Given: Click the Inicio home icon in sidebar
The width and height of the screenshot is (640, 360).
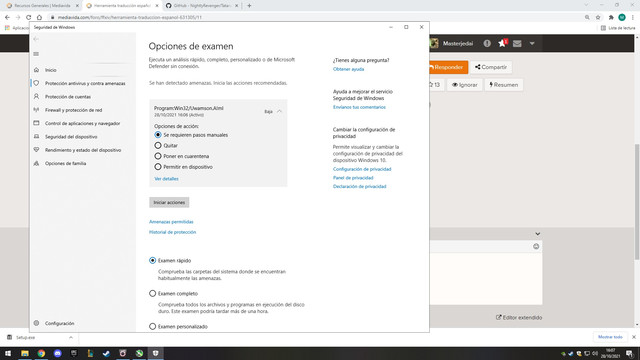Looking at the screenshot, I should click(x=36, y=70).
